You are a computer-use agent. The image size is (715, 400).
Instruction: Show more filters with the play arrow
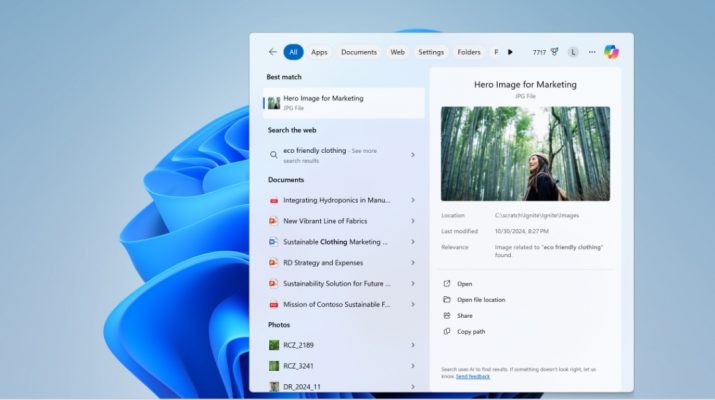510,52
